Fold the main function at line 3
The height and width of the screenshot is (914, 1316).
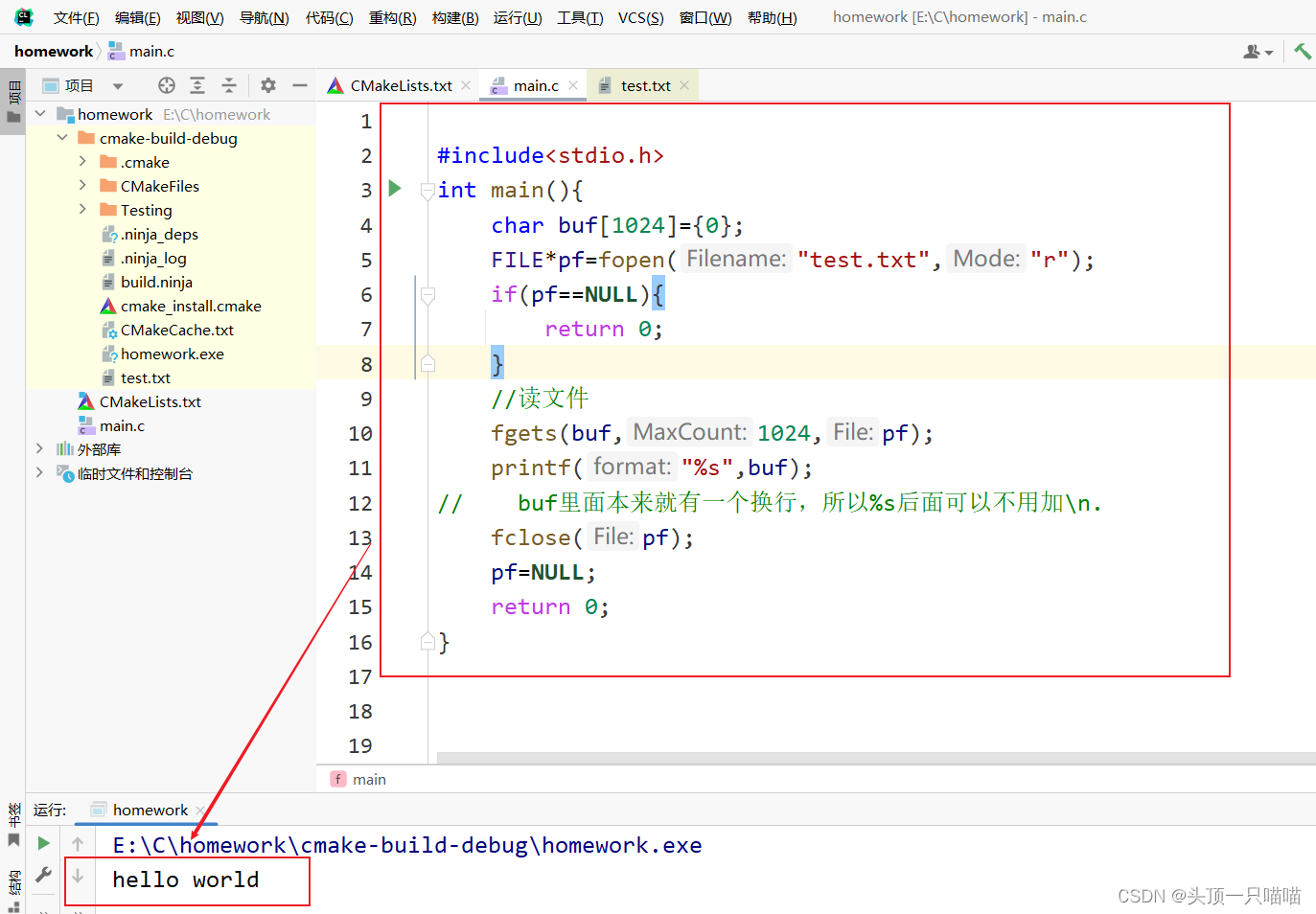pos(428,191)
